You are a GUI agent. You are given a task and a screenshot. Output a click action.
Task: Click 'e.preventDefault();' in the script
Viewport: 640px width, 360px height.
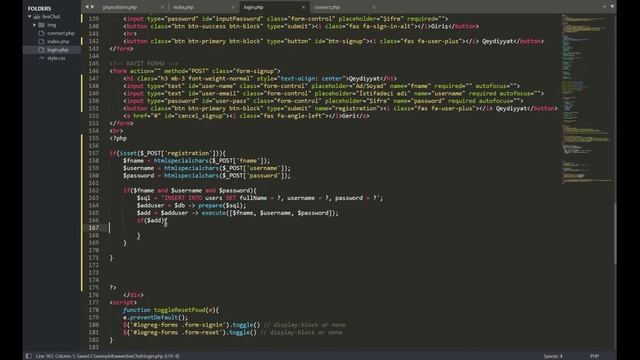156,317
